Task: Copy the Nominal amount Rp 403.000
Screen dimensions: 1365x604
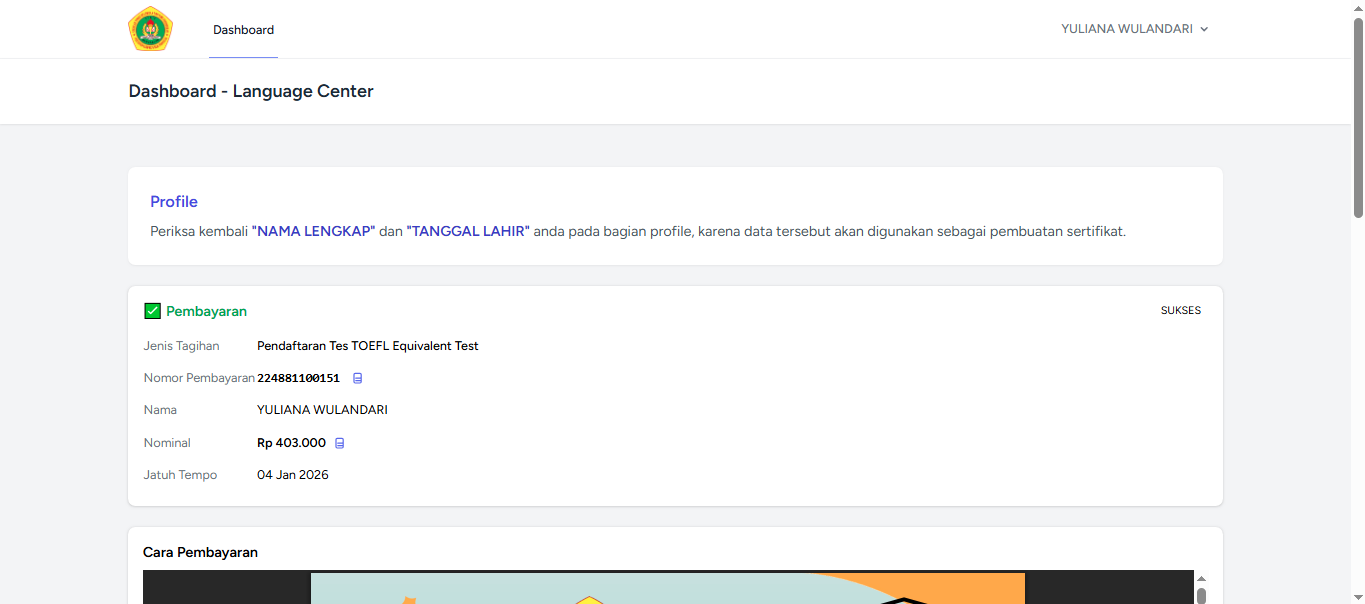Action: (339, 443)
